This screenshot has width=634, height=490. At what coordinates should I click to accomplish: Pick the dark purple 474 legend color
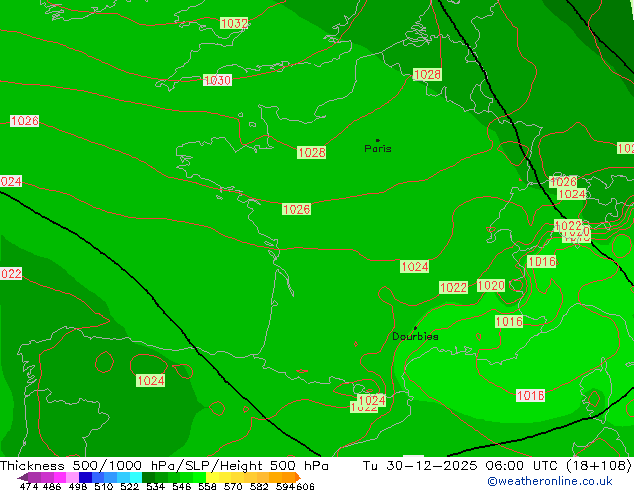coord(23,477)
